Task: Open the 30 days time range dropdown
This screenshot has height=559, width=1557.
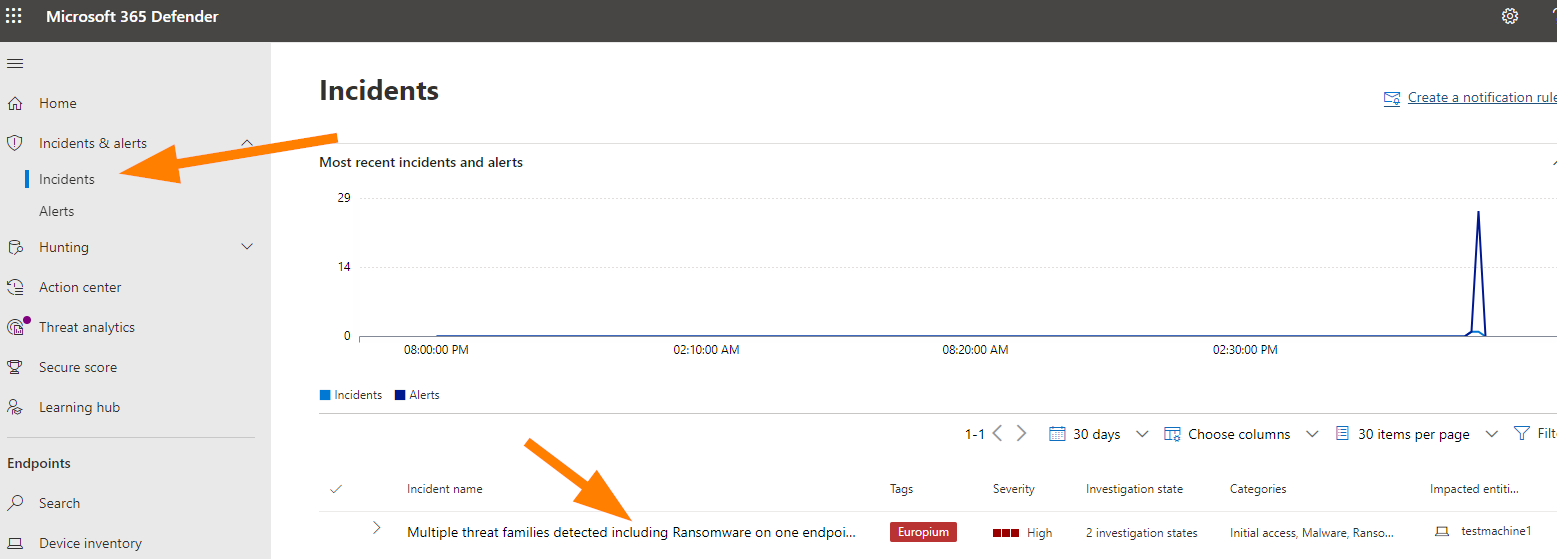Action: click(1142, 434)
